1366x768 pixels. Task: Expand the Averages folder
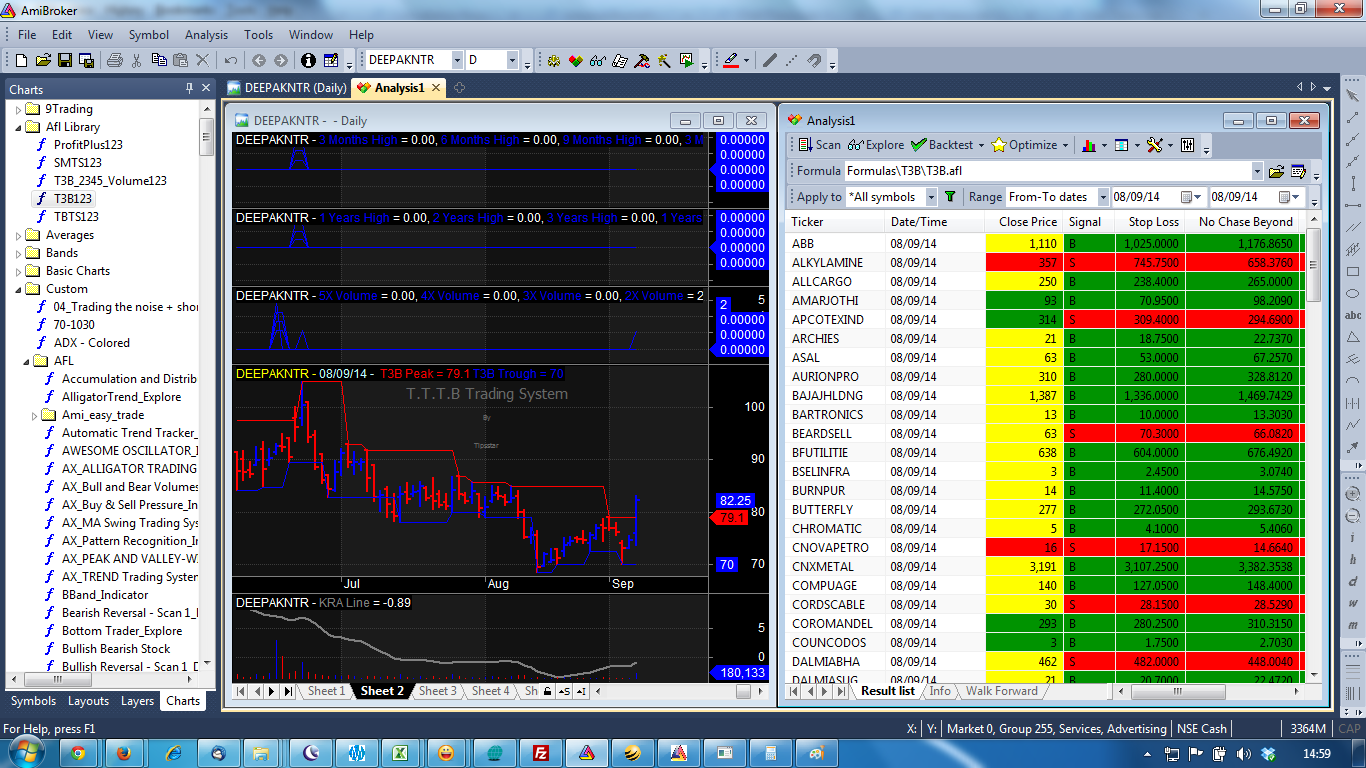tap(19, 235)
